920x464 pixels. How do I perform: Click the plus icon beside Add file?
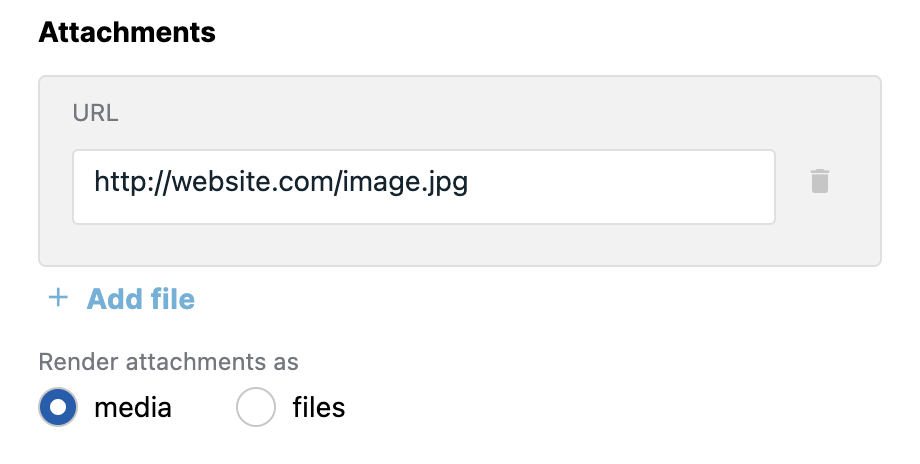(58, 297)
